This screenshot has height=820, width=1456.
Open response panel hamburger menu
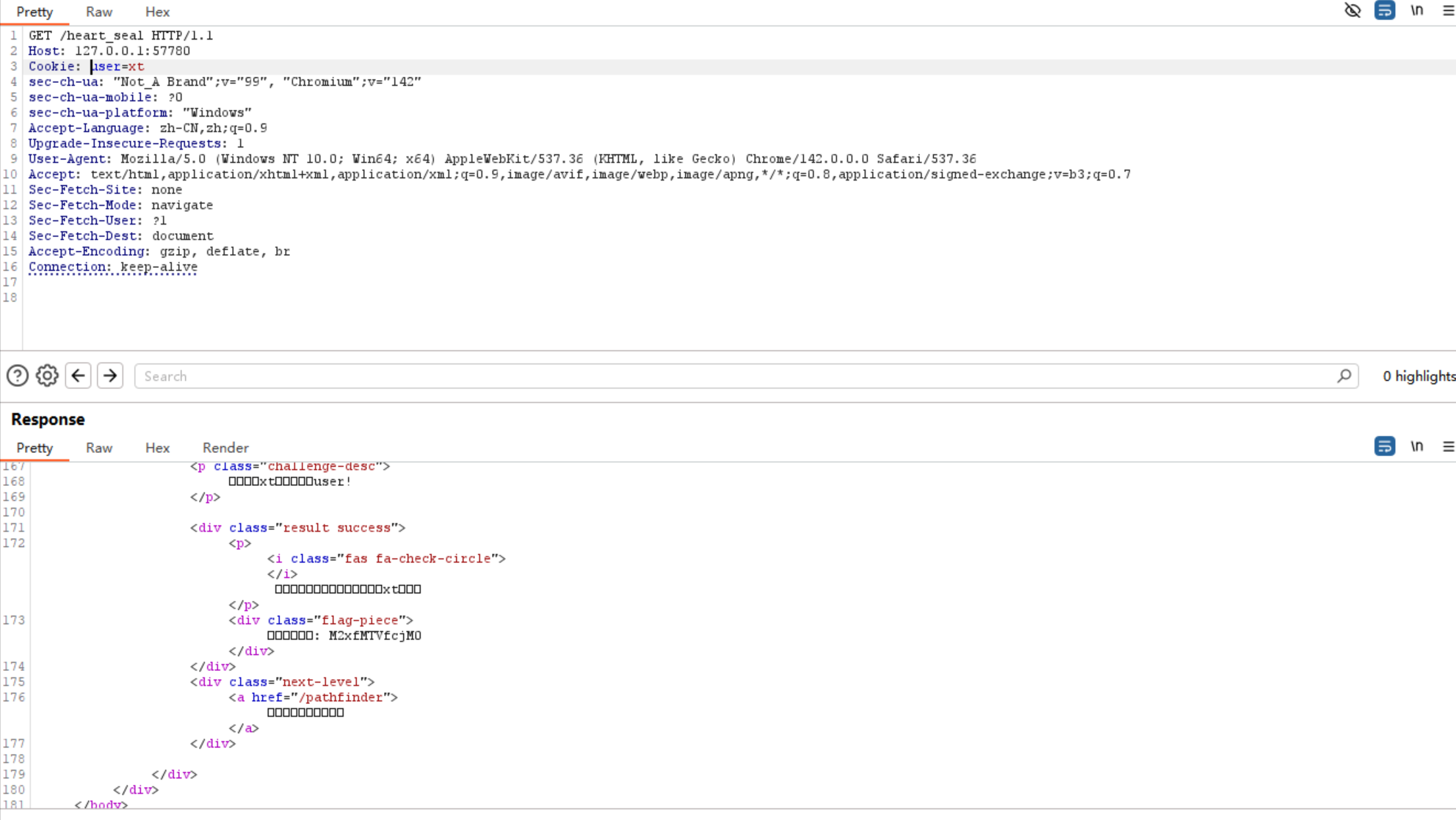1448,446
